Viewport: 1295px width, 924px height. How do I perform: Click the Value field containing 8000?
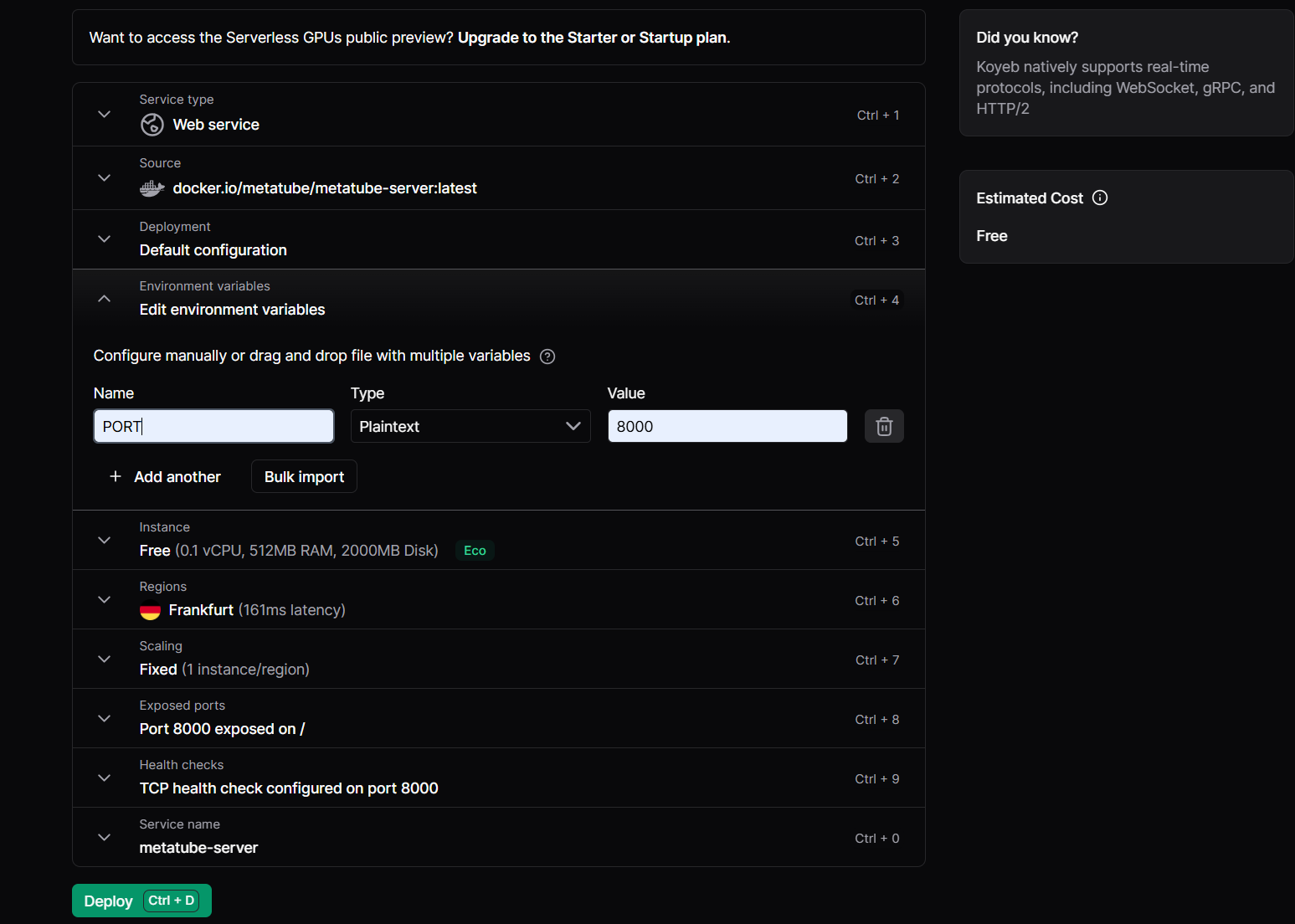(727, 426)
